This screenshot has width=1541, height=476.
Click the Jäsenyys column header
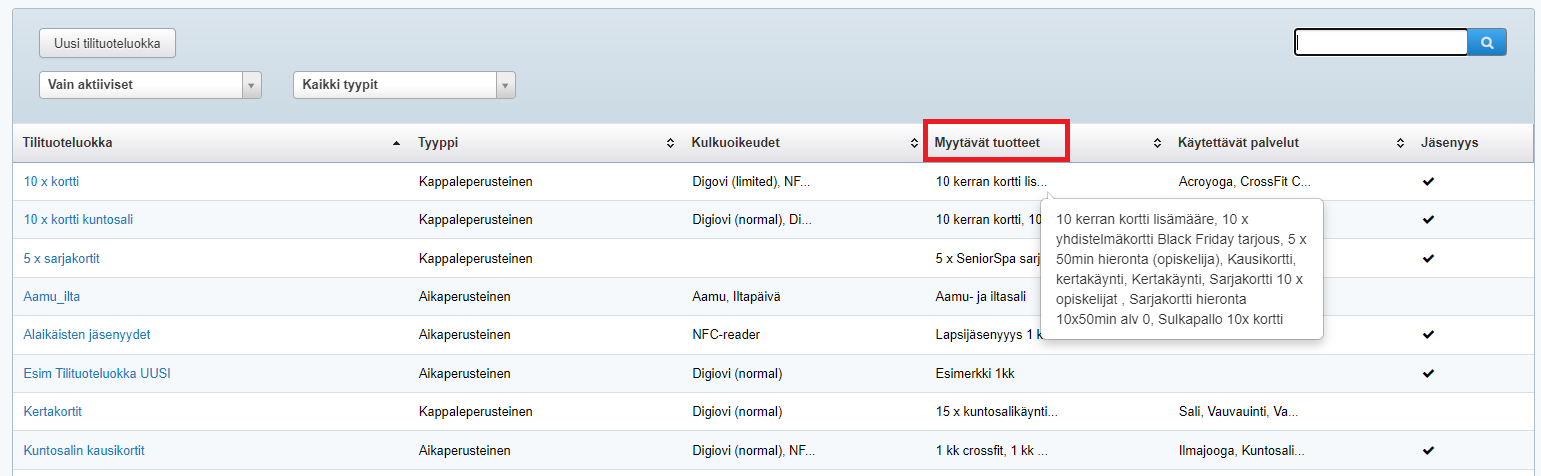(1449, 143)
